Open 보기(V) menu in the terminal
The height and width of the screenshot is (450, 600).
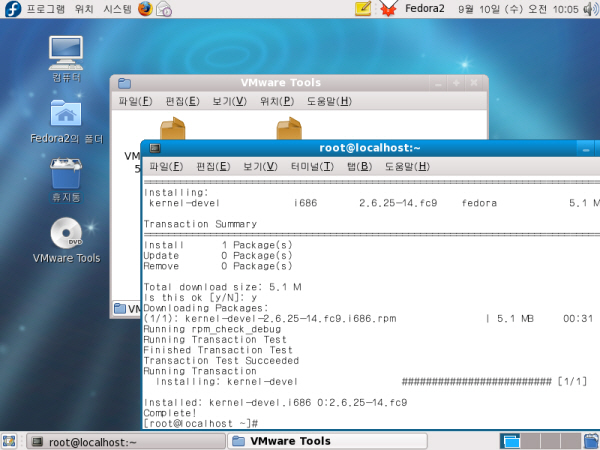260,166
